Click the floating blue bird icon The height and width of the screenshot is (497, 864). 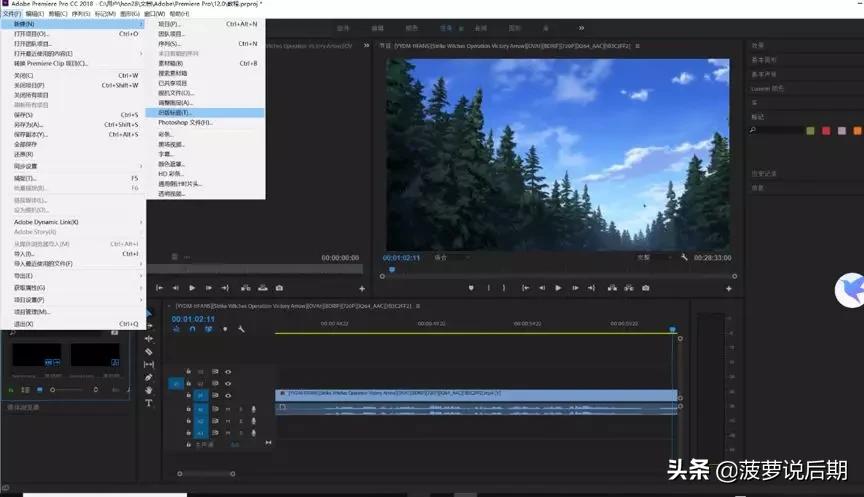point(850,291)
